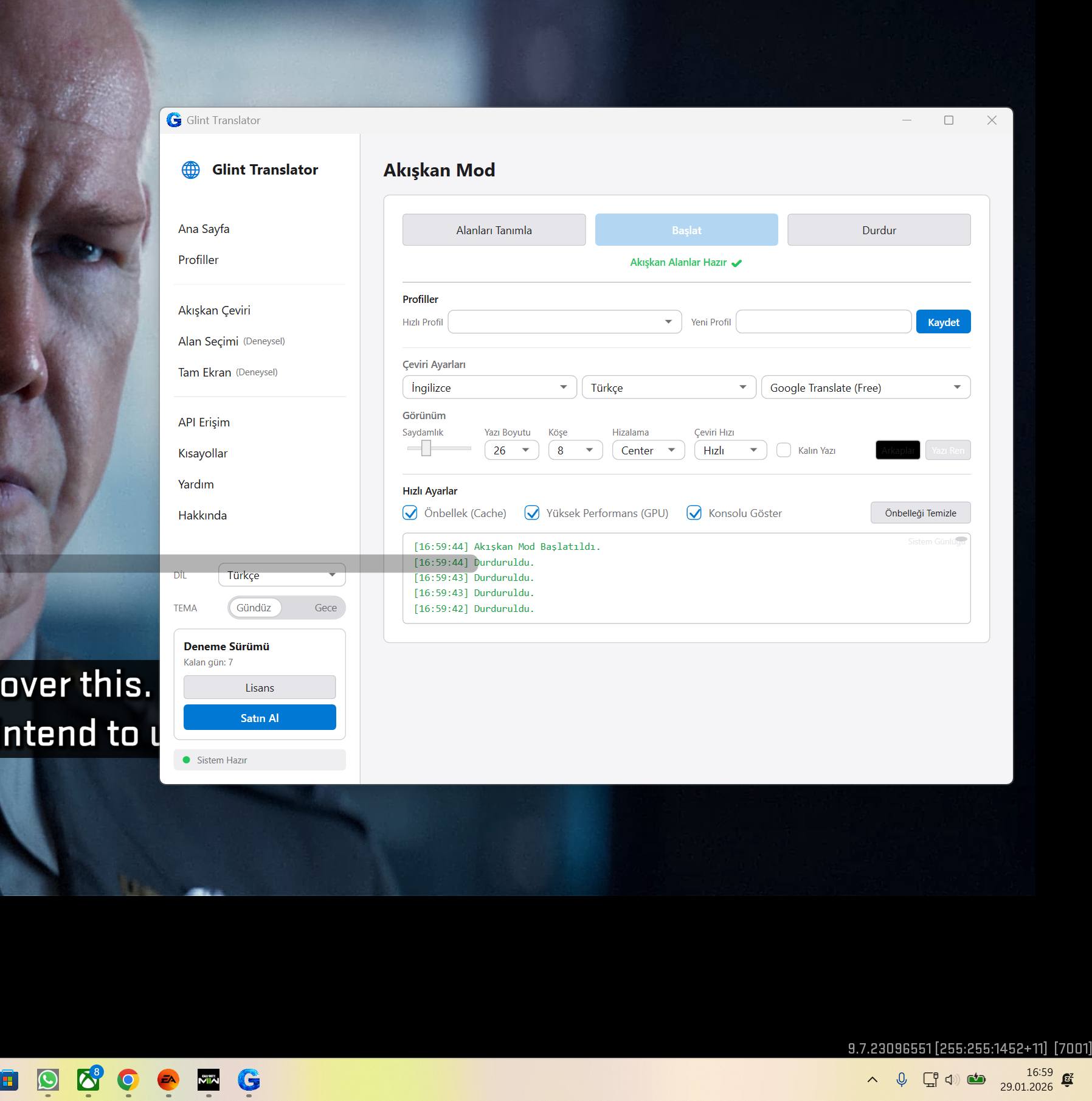This screenshot has width=1092, height=1101.
Task: Open the Xbox app taskbar icon
Action: (88, 1080)
